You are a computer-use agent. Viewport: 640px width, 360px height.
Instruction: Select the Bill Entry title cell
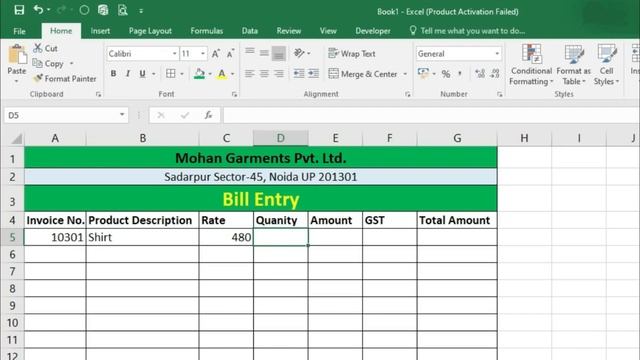(261, 199)
